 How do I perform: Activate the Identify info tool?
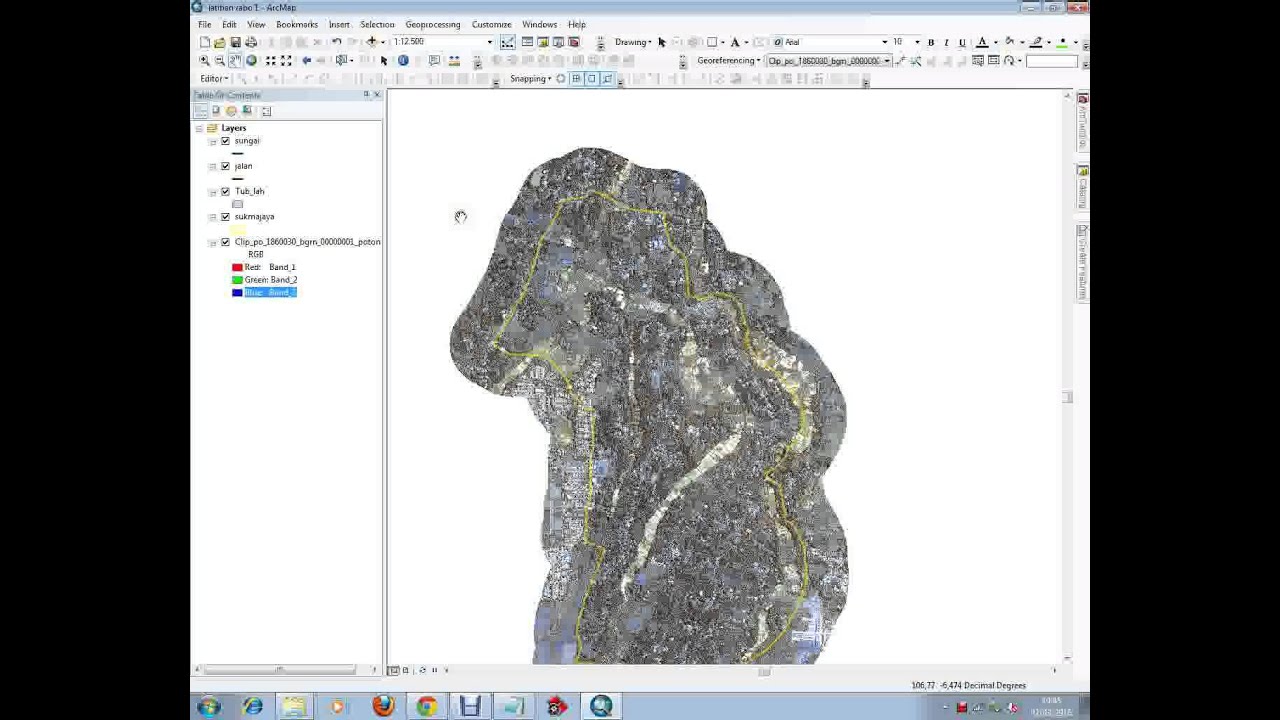click(x=403, y=60)
